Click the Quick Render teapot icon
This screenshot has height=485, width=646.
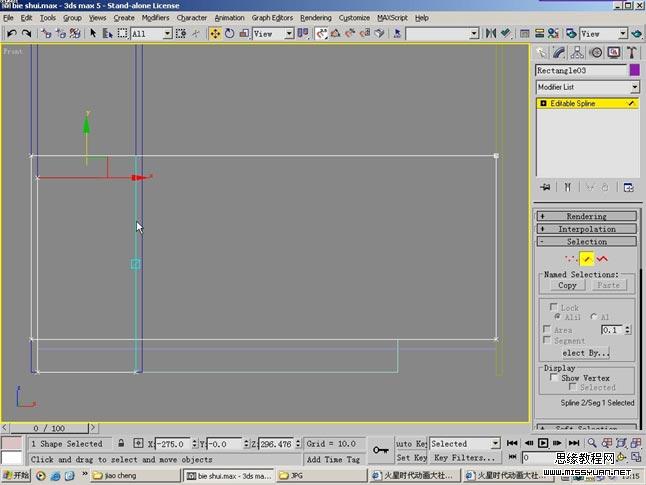pyautogui.click(x=637, y=33)
